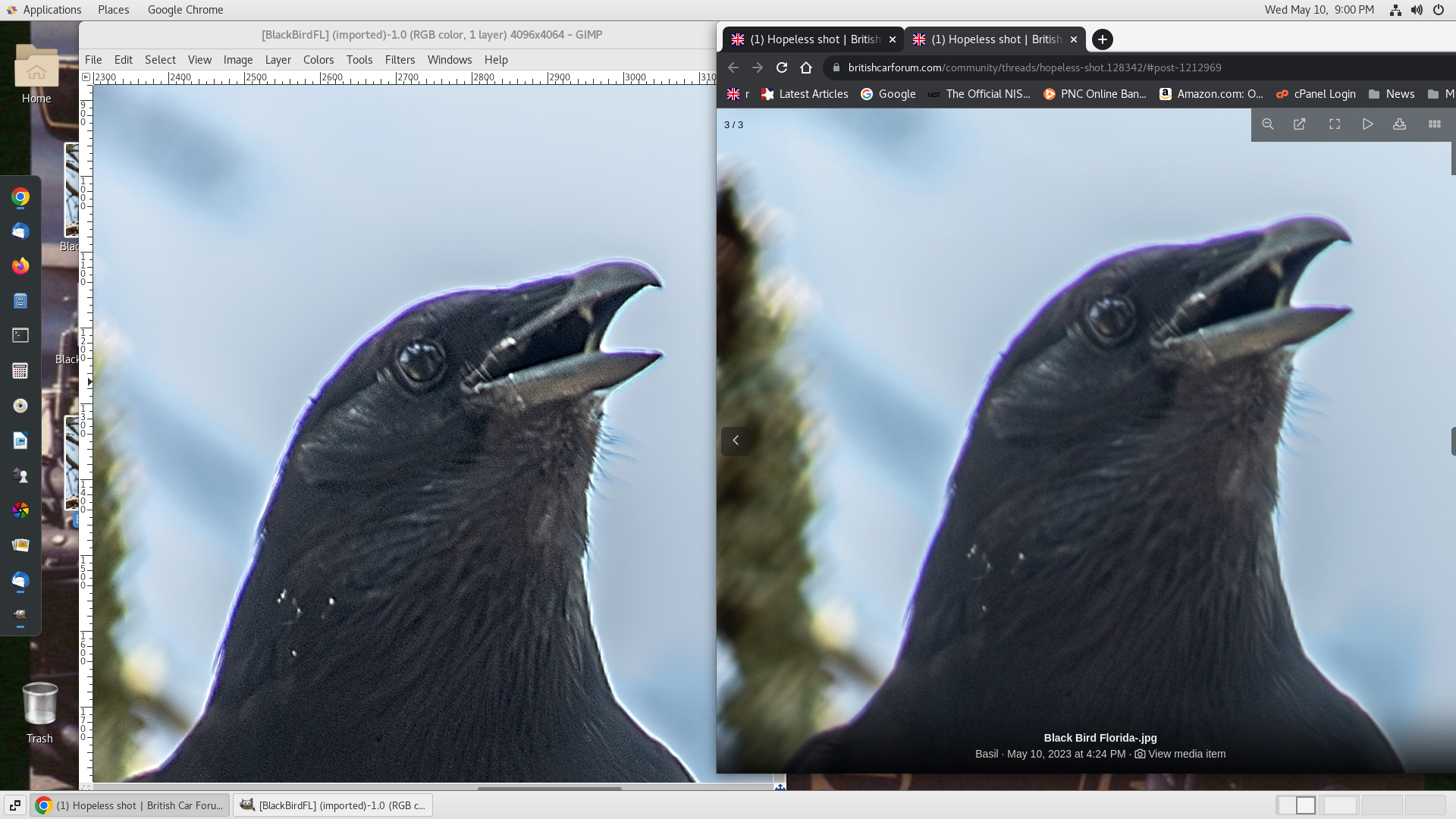Go forward in Chrome
The image size is (1456, 819).
click(x=758, y=67)
